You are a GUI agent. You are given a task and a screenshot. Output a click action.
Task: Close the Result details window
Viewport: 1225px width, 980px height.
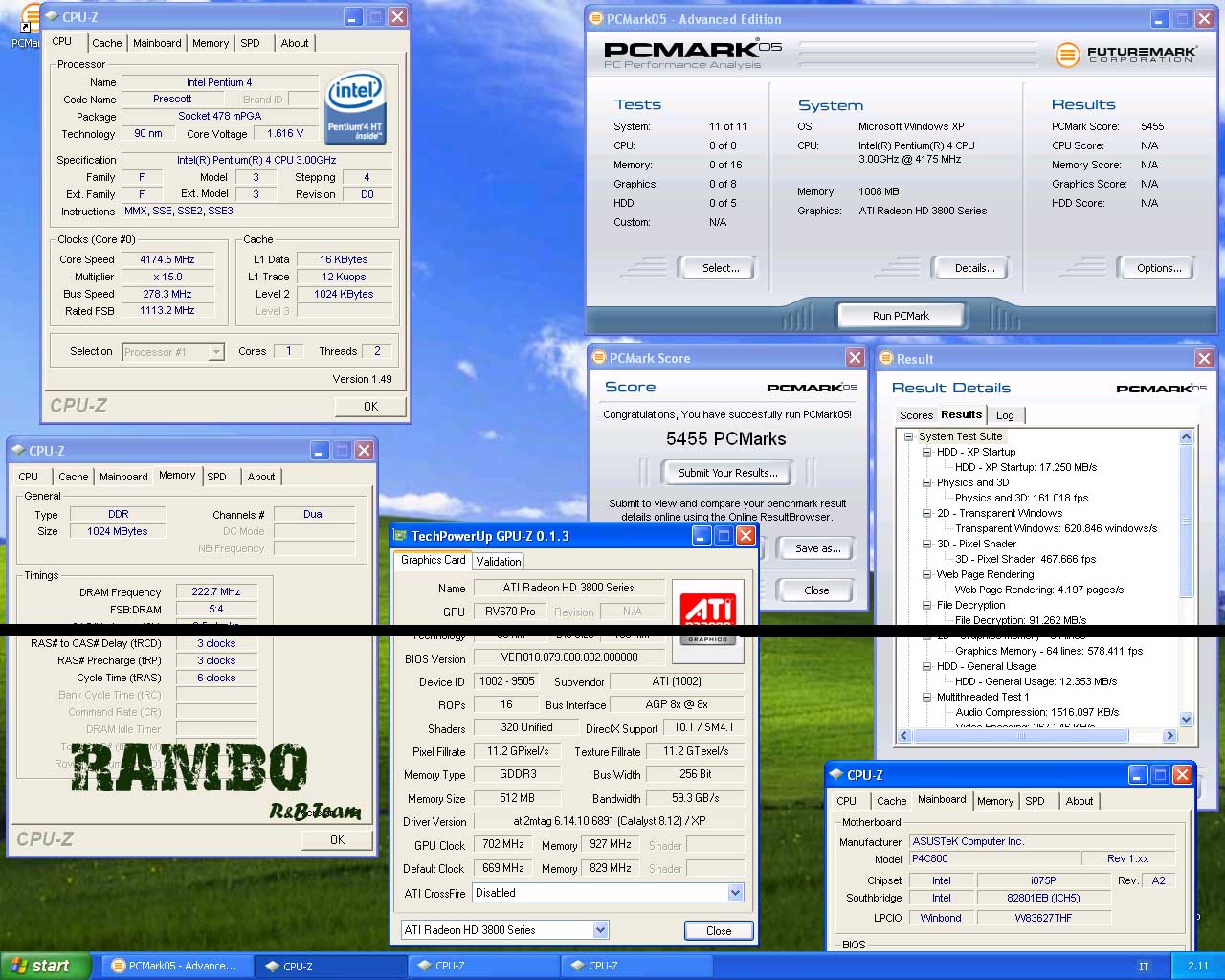click(x=1204, y=359)
